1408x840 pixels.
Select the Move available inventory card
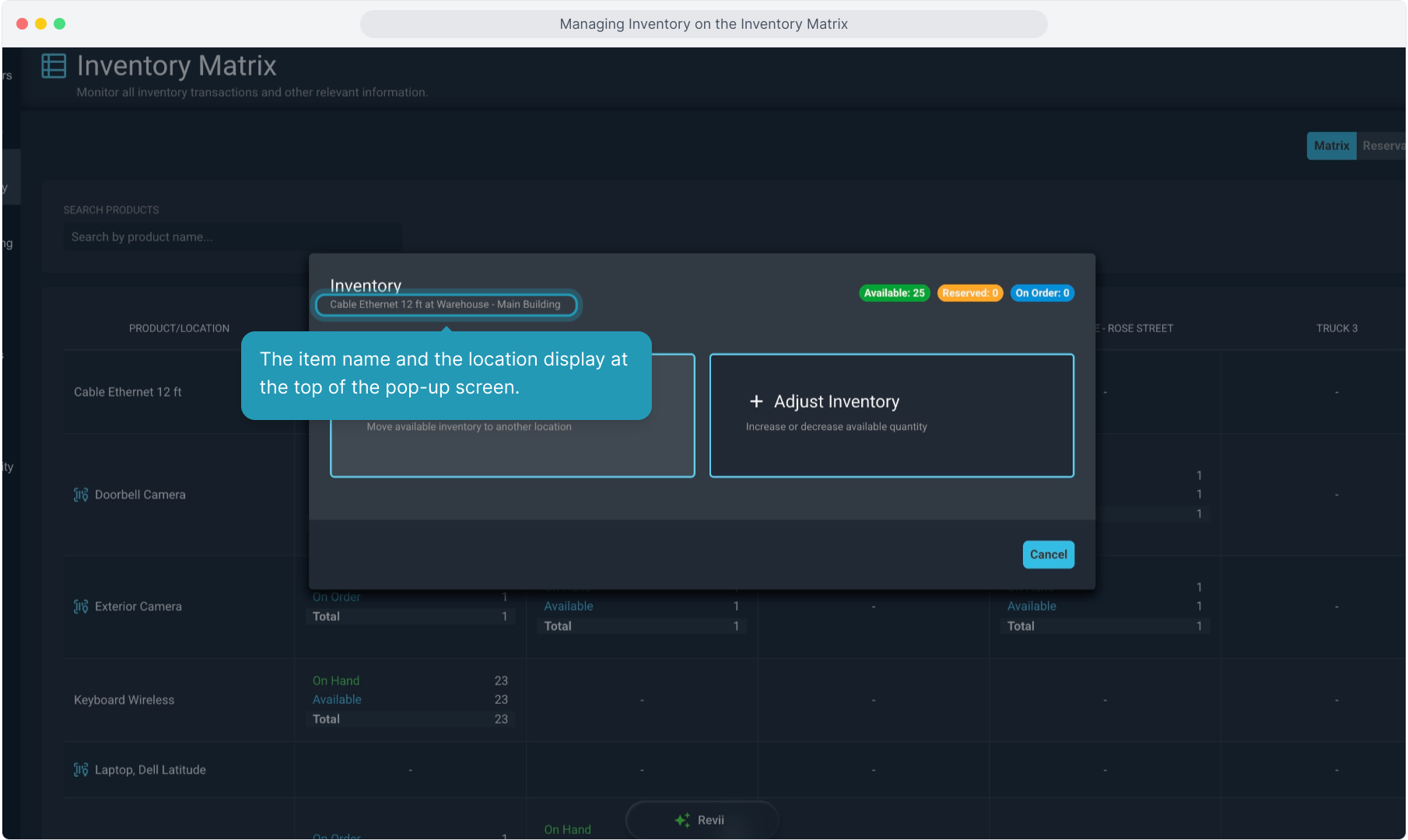pos(512,450)
